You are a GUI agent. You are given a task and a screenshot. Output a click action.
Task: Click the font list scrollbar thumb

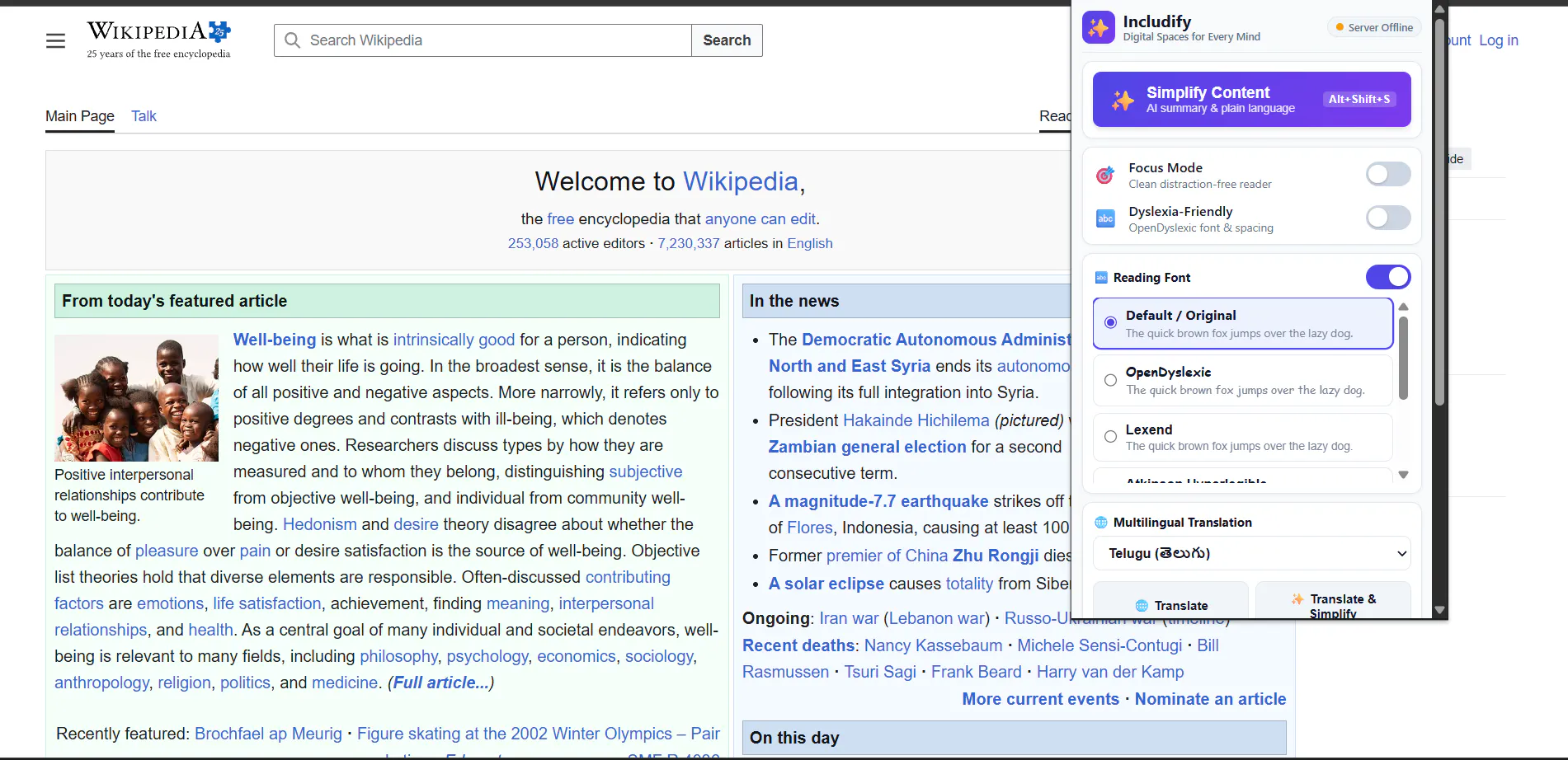coord(1403,359)
